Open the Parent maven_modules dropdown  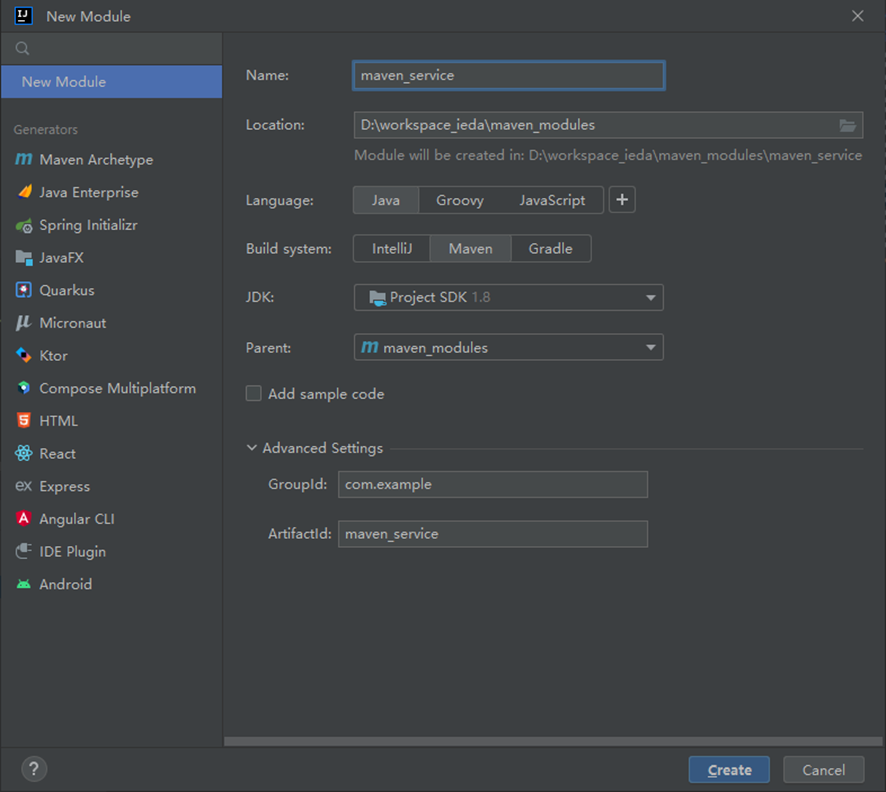click(509, 347)
